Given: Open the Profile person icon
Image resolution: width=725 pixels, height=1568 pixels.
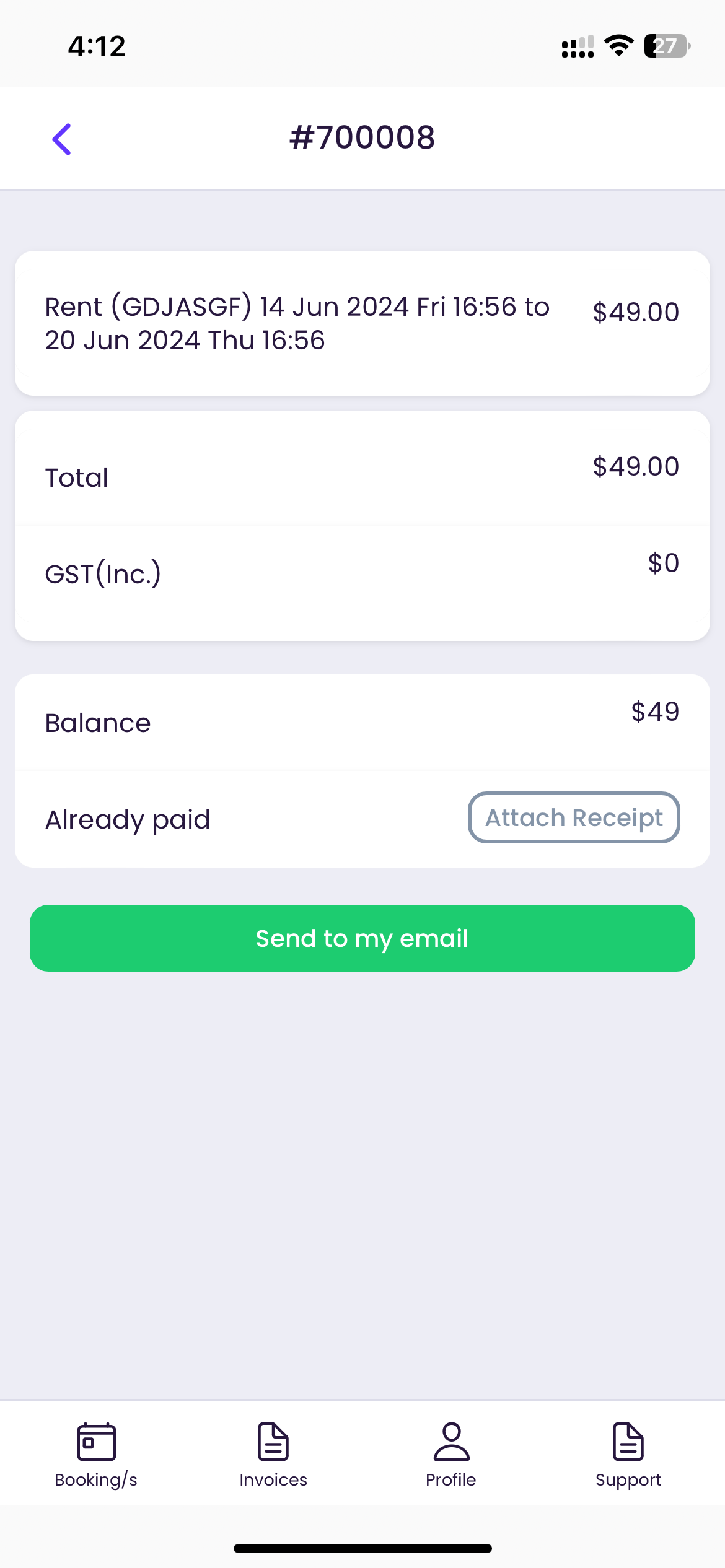Looking at the screenshot, I should pyautogui.click(x=451, y=1442).
